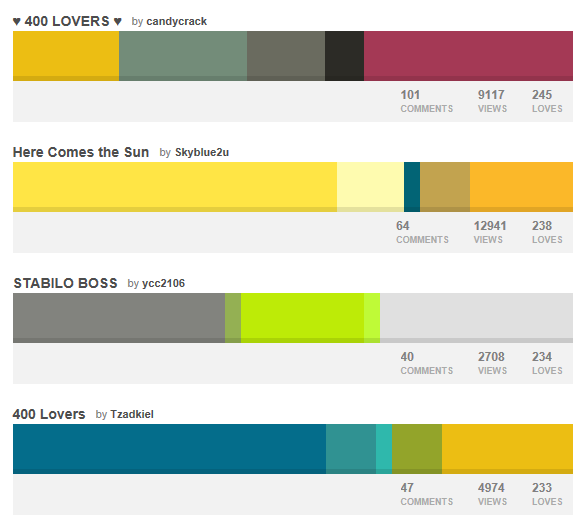Choose dark gray swatch in STABILO BOSS
This screenshot has height=523, width=586.
click(119, 318)
